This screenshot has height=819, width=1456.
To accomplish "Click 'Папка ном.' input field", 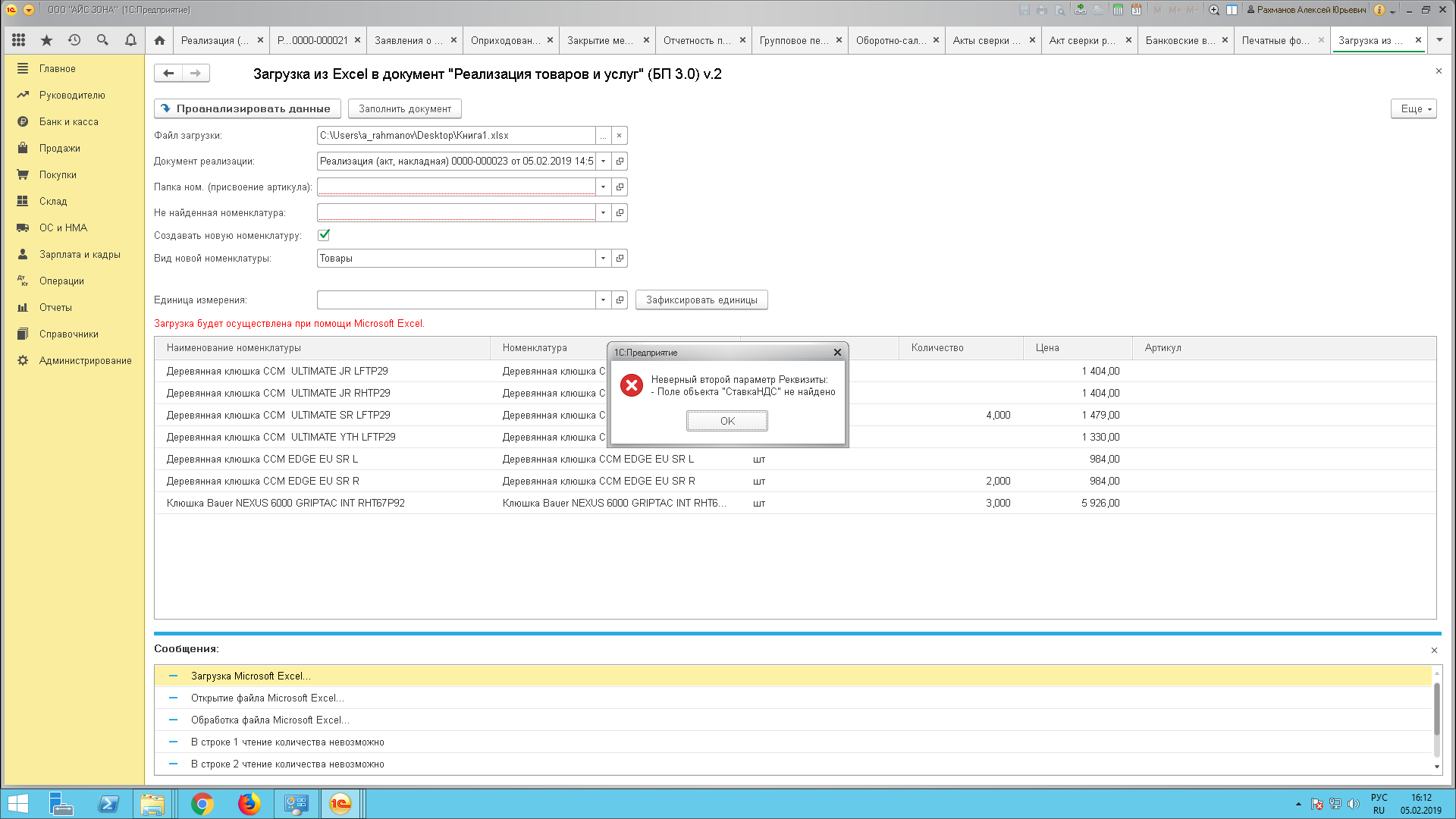I will click(457, 187).
